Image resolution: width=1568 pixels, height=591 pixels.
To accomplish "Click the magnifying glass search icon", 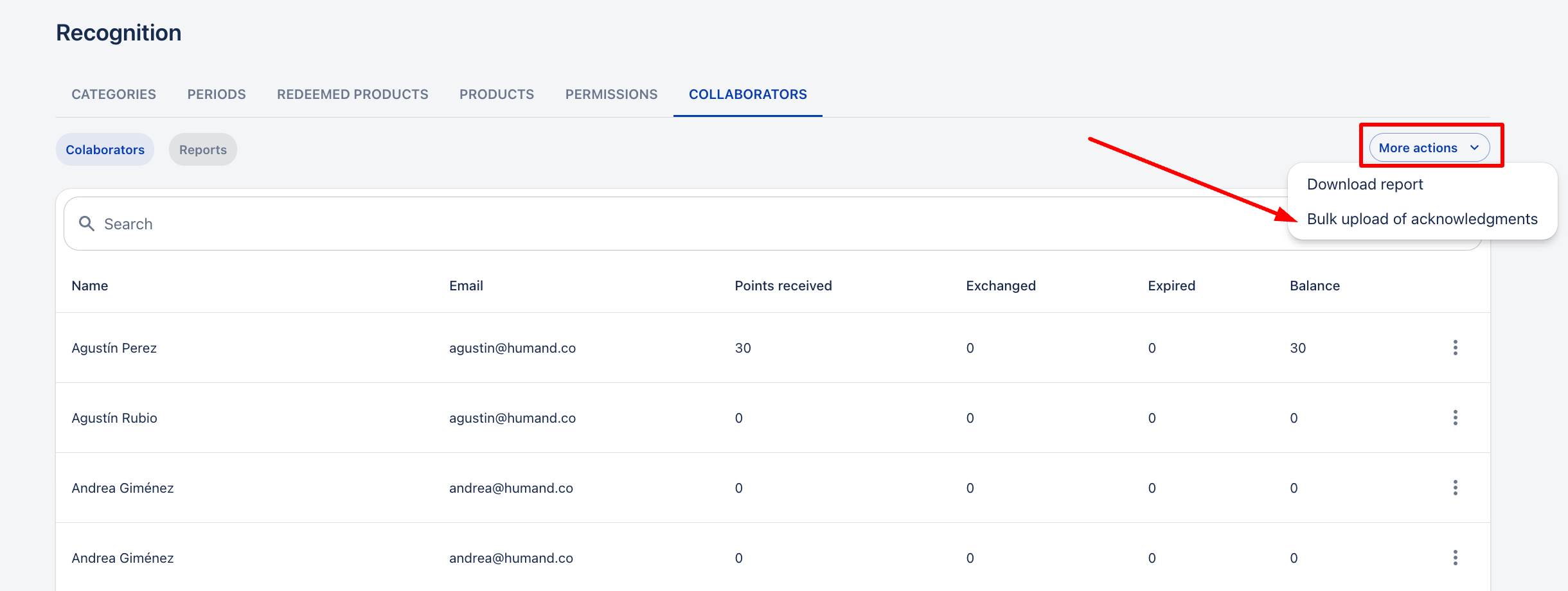I will [x=87, y=224].
